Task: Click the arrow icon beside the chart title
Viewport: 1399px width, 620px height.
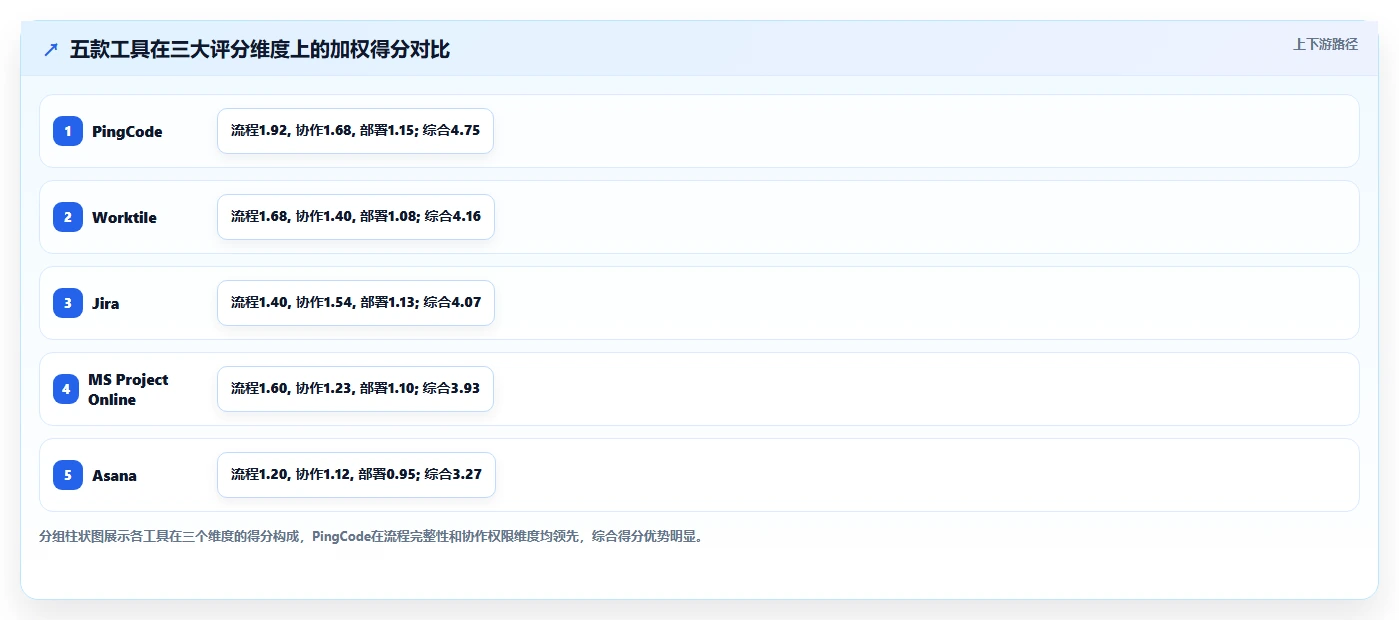Action: tap(51, 50)
